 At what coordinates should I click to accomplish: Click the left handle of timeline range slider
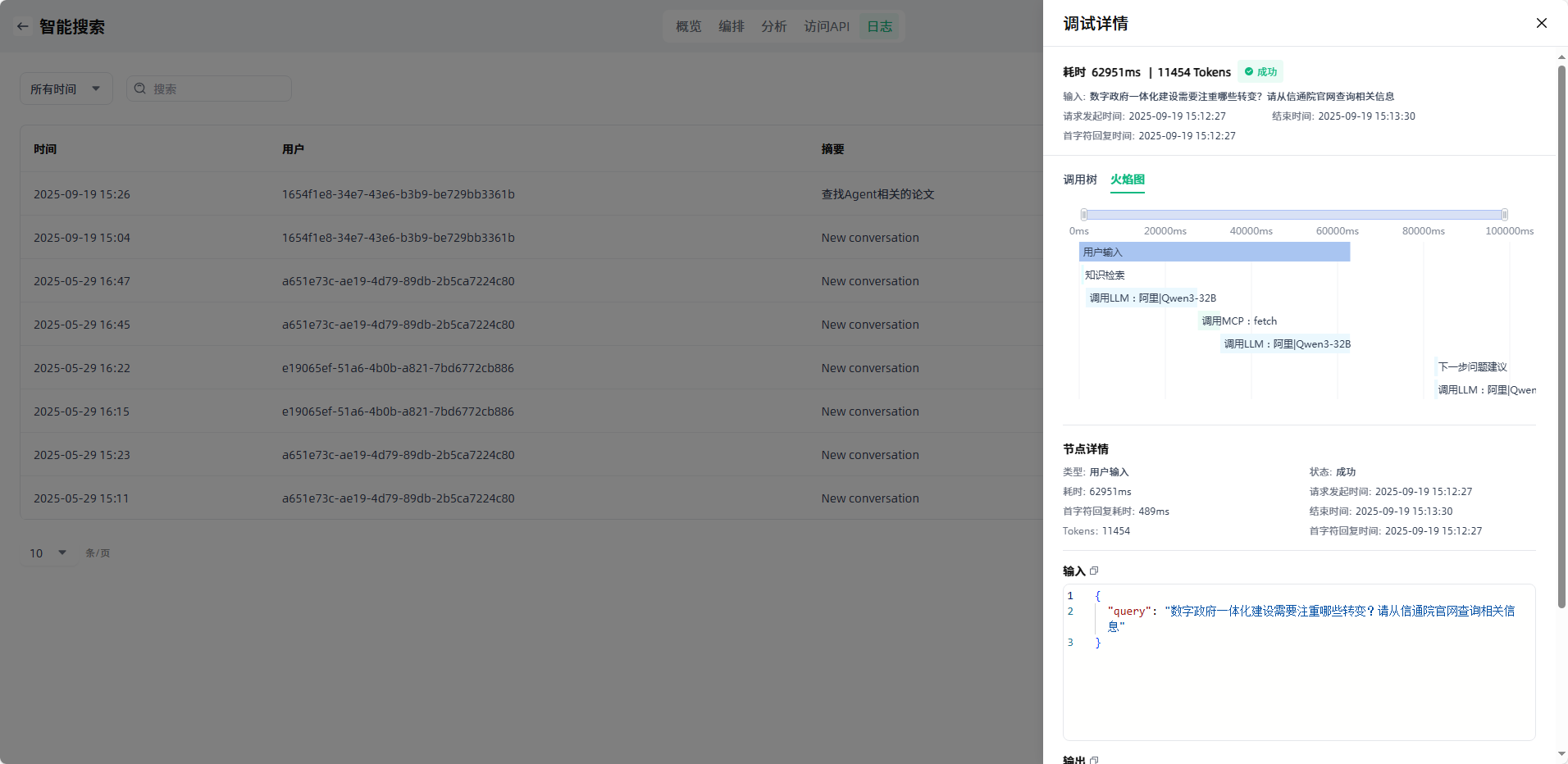pos(1084,215)
